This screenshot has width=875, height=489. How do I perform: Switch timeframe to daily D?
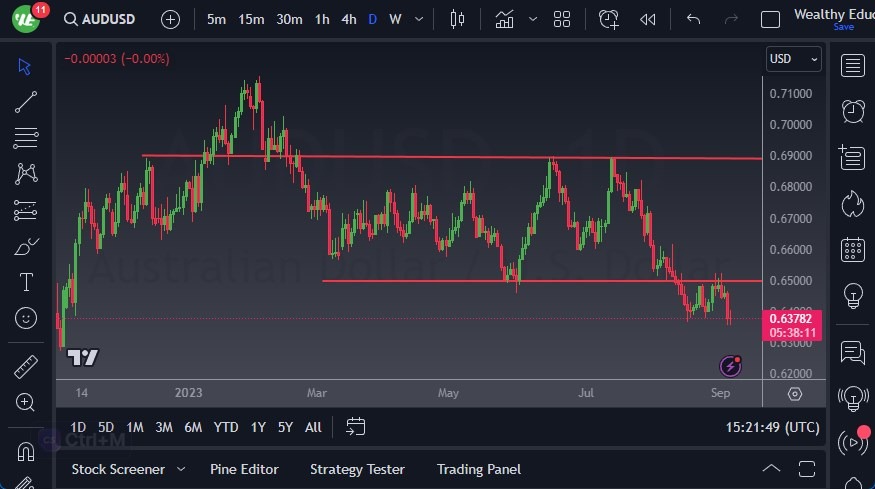(x=372, y=19)
